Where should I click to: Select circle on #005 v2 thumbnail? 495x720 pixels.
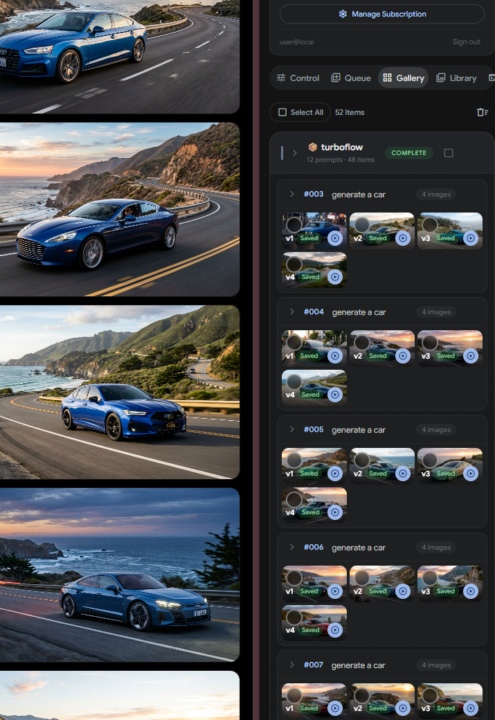coord(362,460)
